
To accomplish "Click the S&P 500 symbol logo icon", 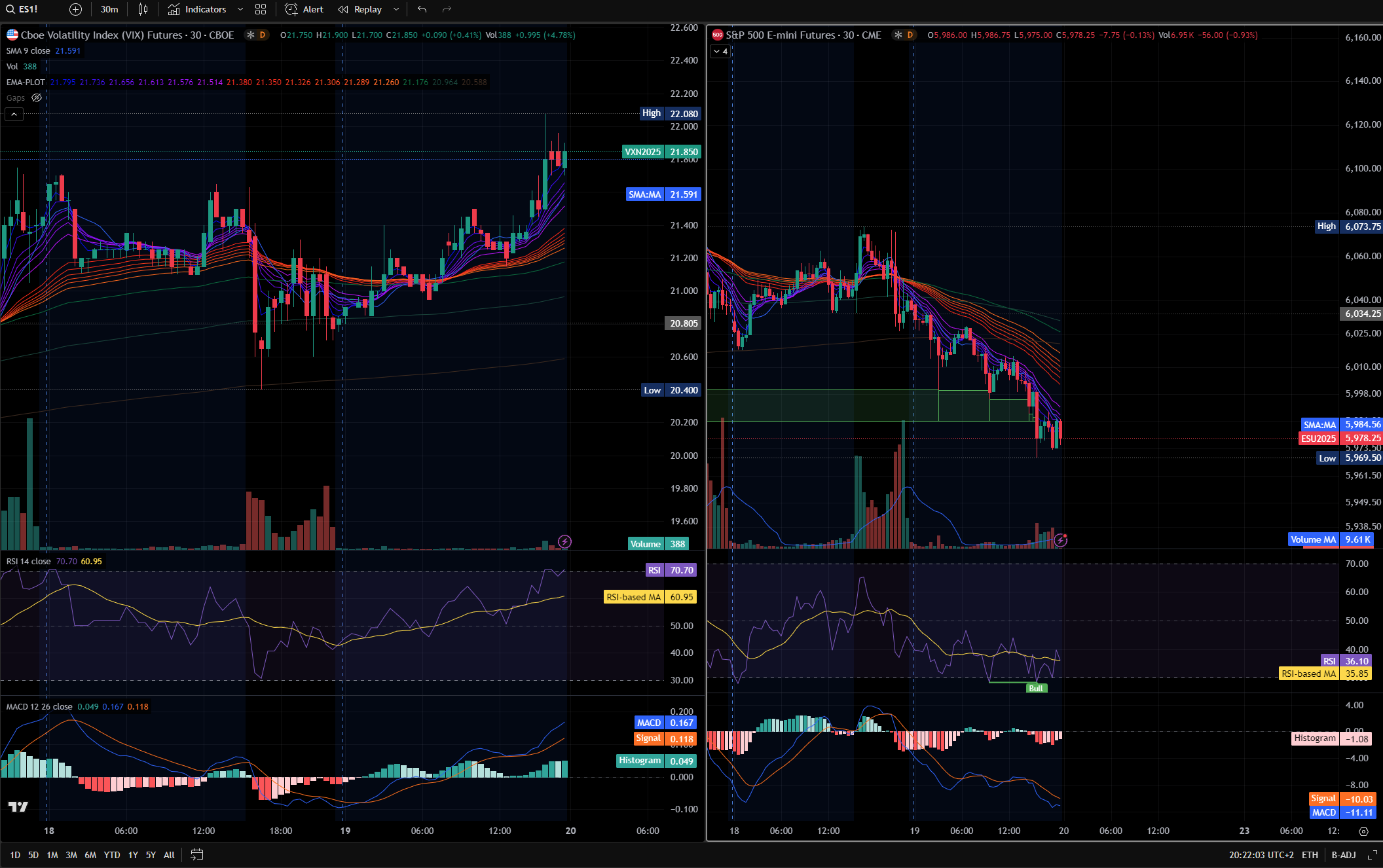I will pos(718,35).
